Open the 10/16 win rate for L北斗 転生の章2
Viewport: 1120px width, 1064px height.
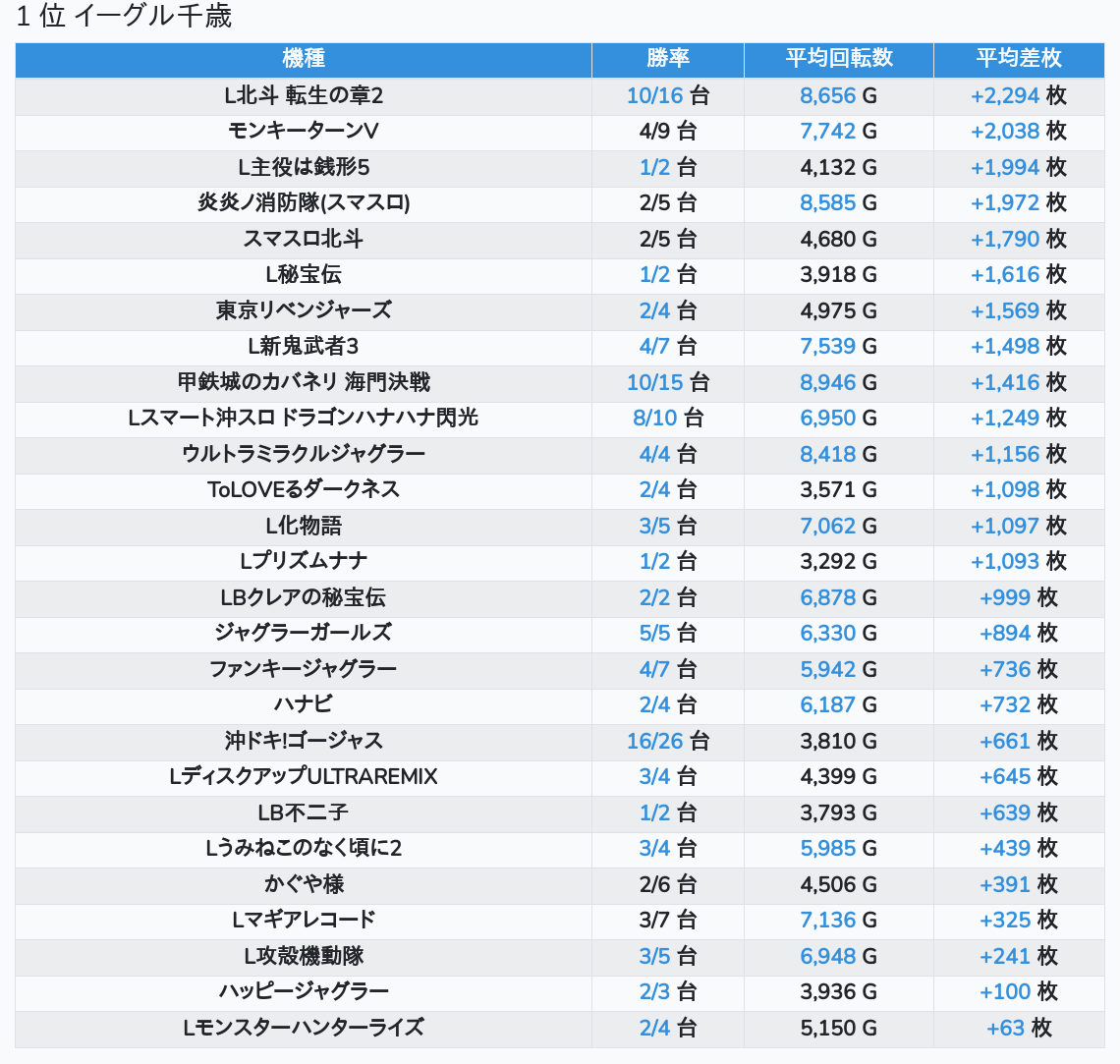point(654,95)
